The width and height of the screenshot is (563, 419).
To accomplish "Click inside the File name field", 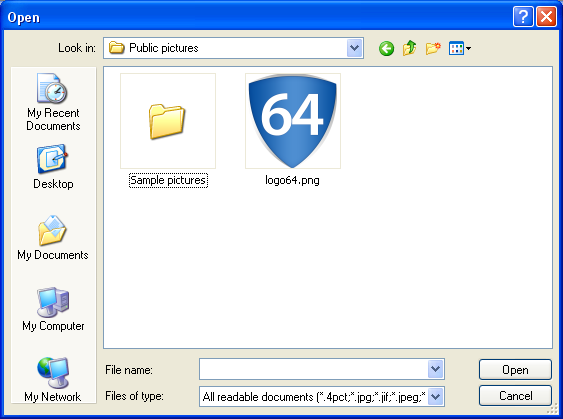I will point(313,369).
